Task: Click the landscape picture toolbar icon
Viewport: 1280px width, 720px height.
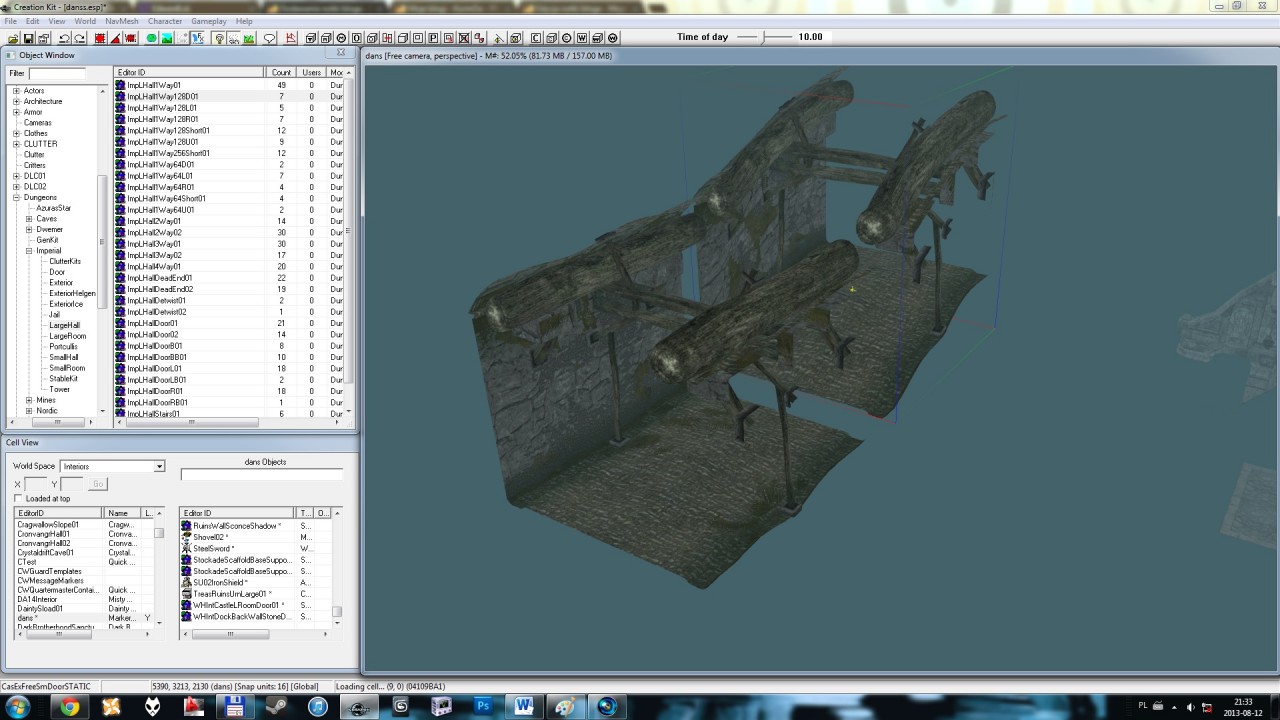Action: coord(168,38)
